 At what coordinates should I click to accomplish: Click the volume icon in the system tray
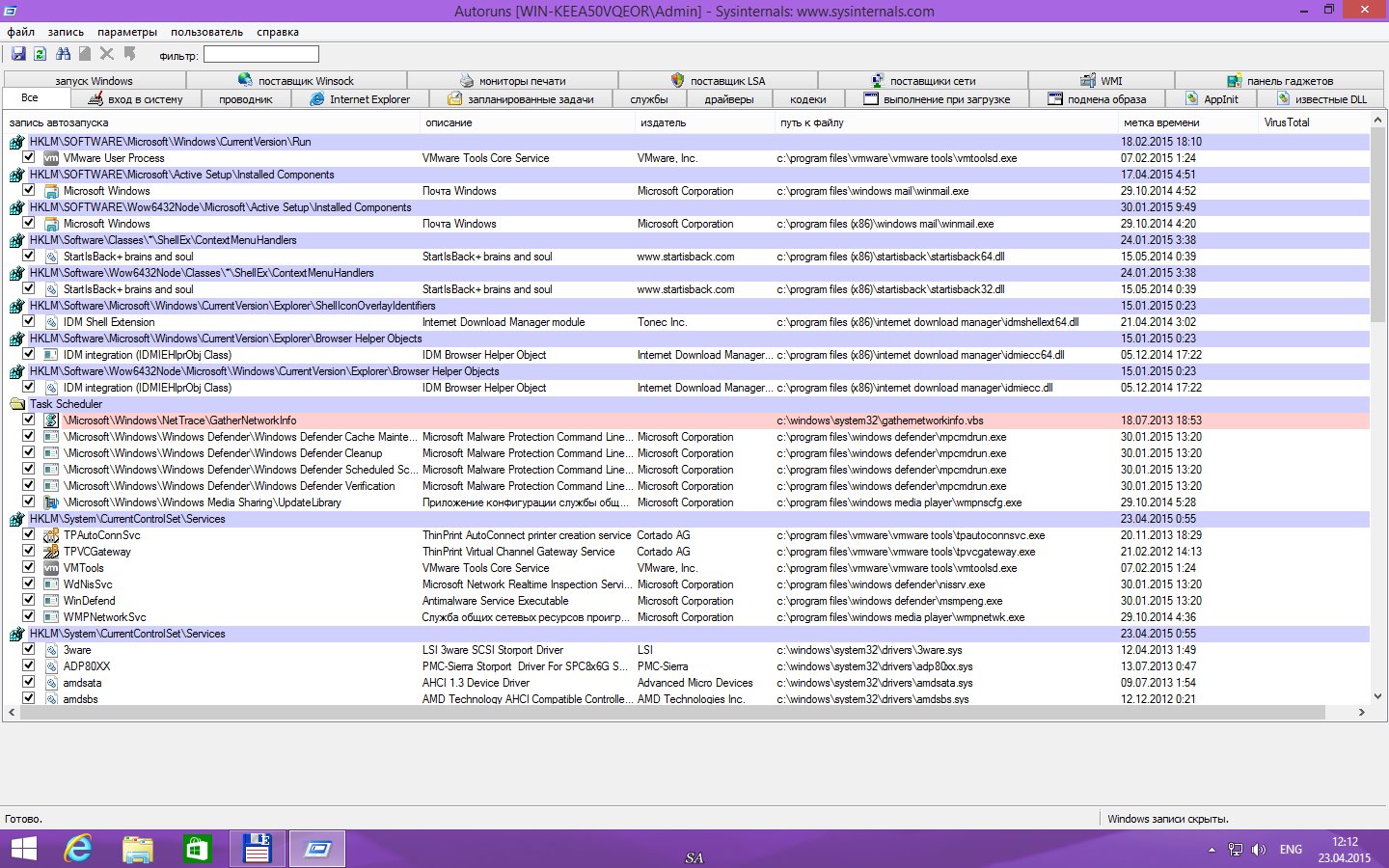click(x=1258, y=850)
